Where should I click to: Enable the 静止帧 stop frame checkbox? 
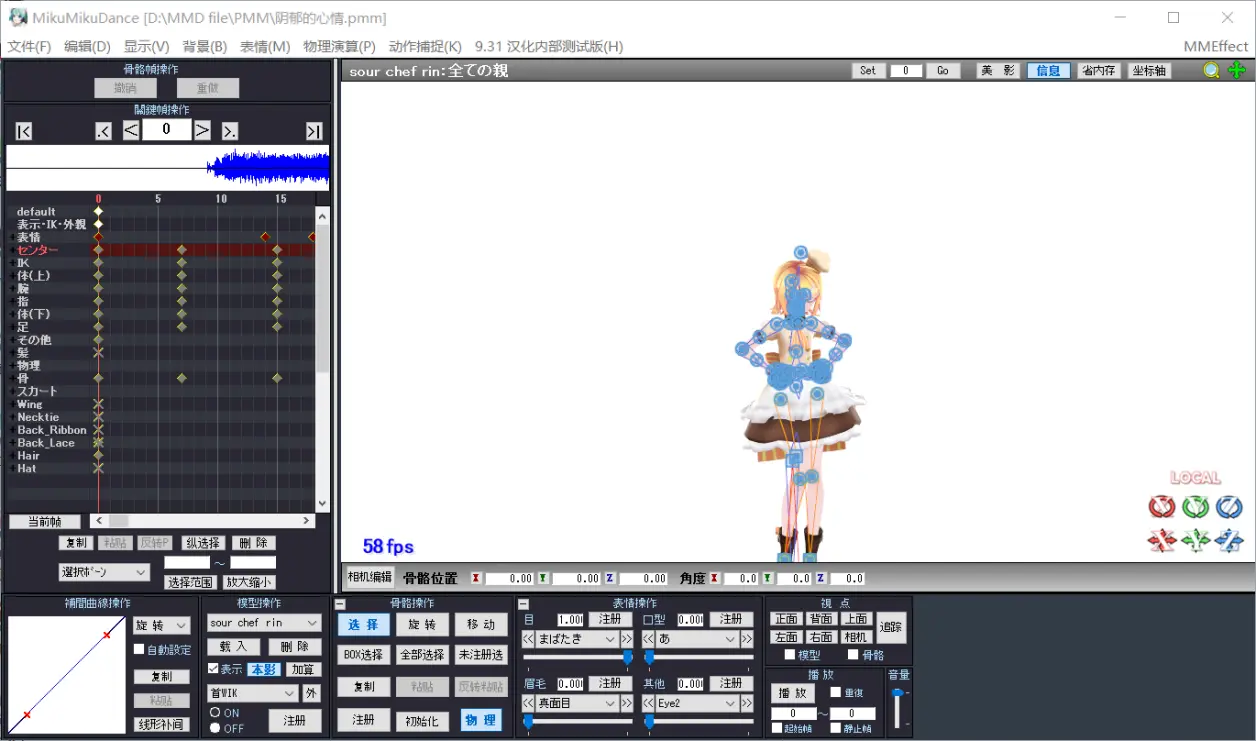tap(836, 728)
